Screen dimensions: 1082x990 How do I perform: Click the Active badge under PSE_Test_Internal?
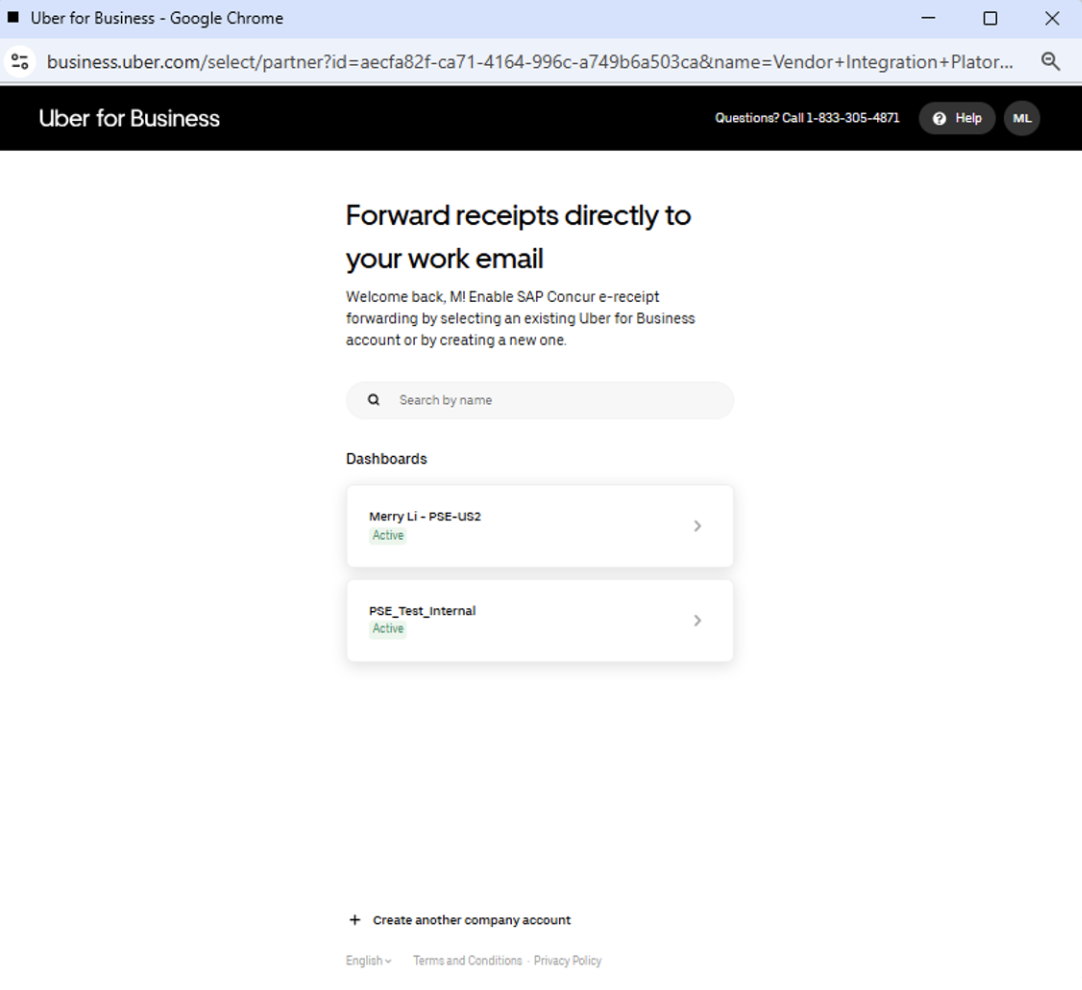click(388, 628)
